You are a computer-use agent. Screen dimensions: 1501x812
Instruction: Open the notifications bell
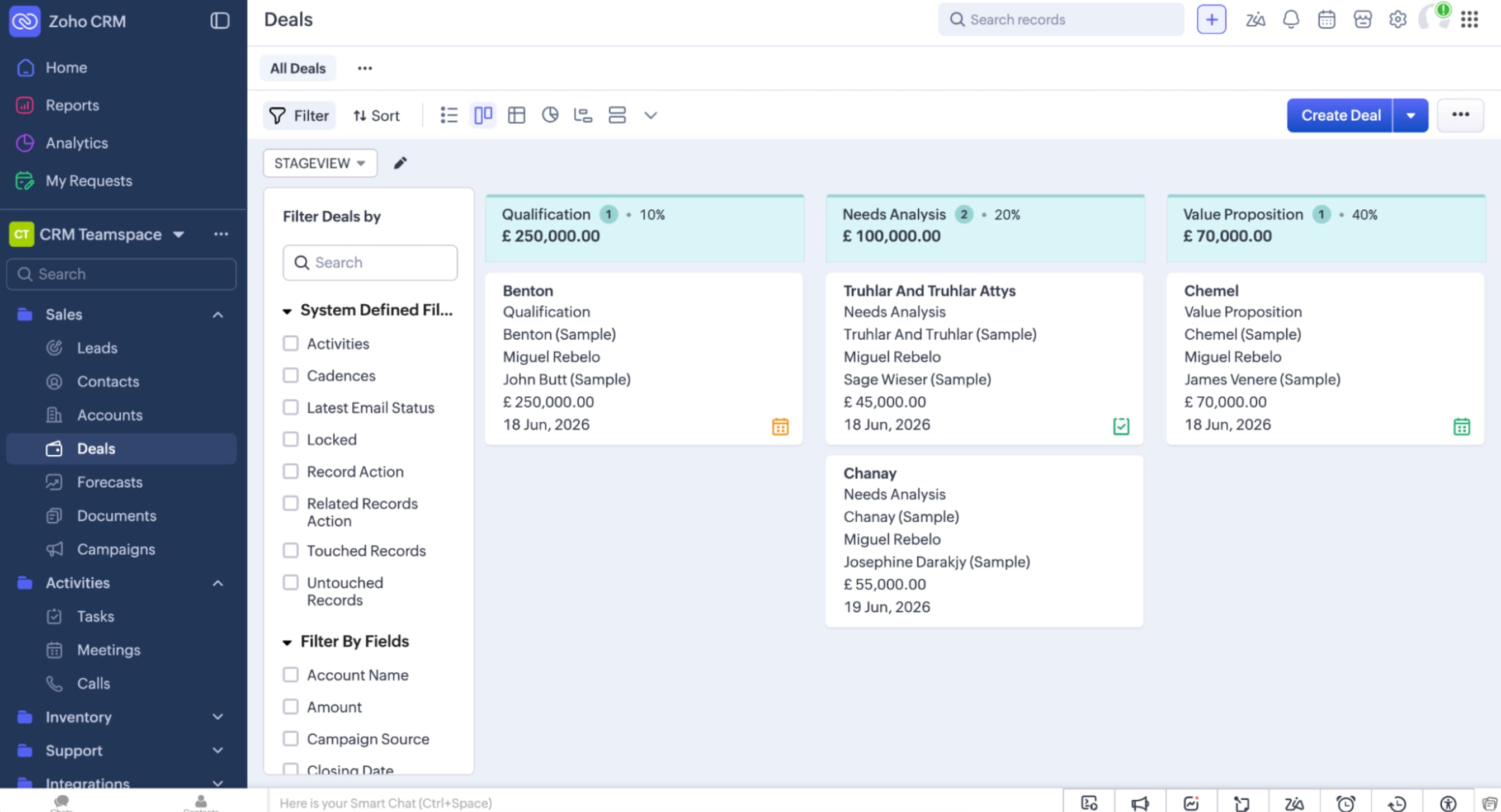(x=1291, y=20)
